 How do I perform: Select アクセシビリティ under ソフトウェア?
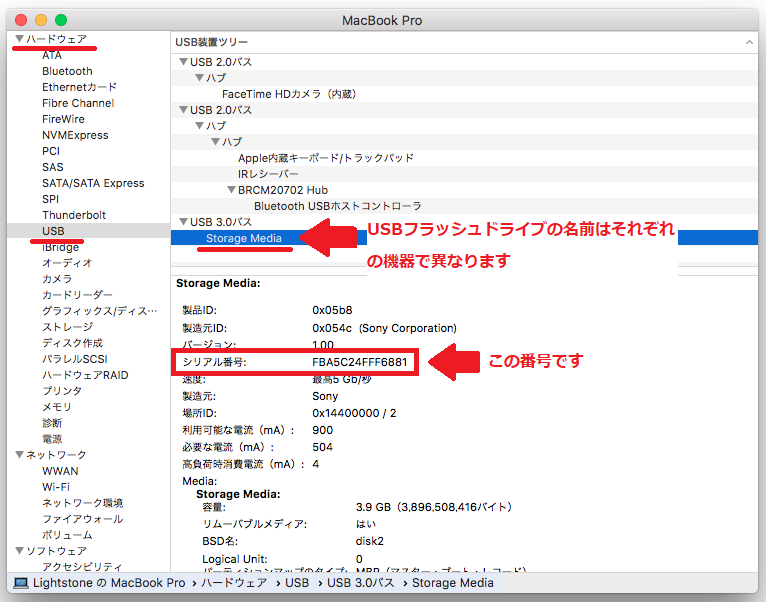pos(82,566)
